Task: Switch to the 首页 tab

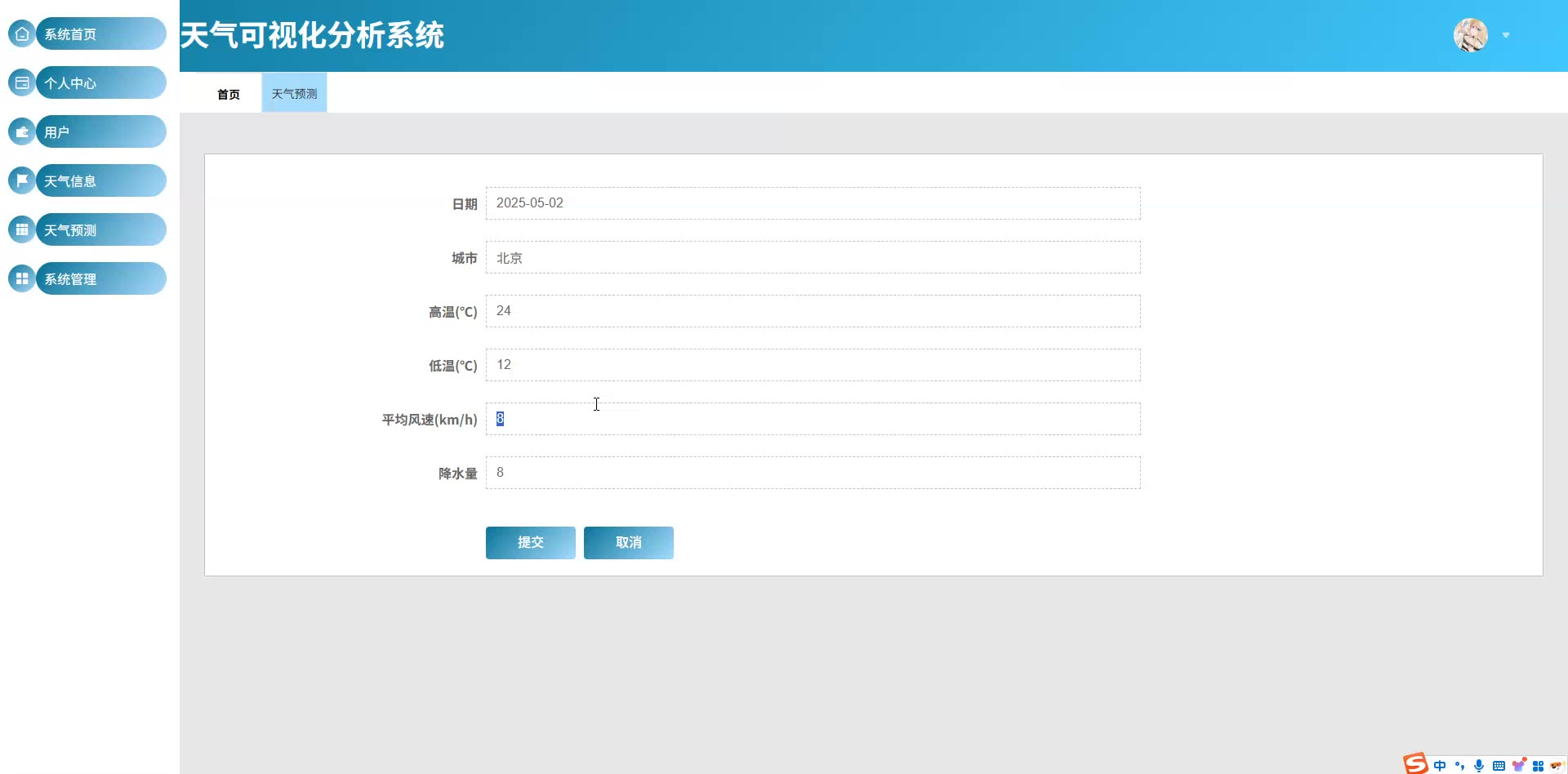Action: [229, 94]
